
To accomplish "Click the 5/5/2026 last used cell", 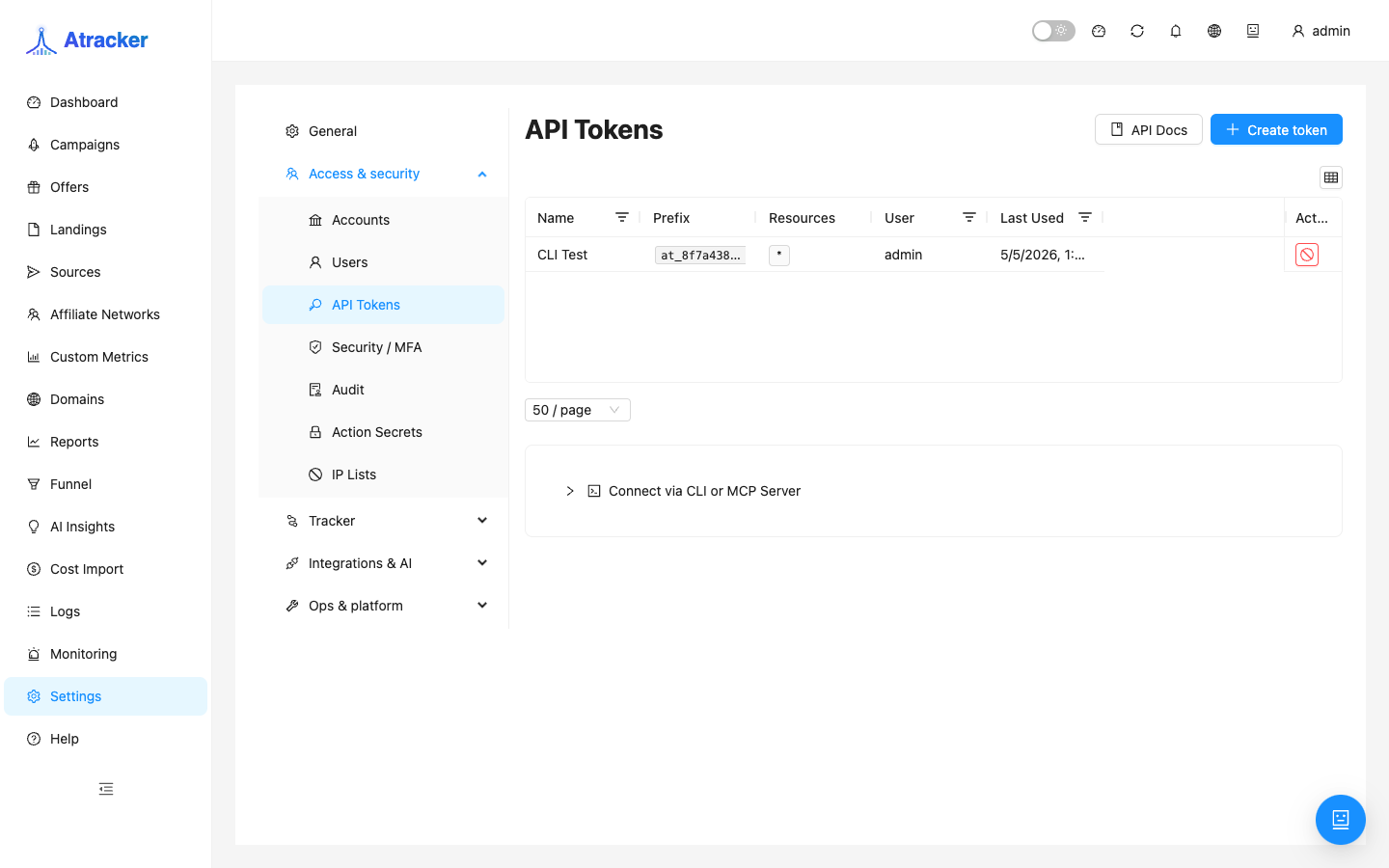I will (1043, 255).
